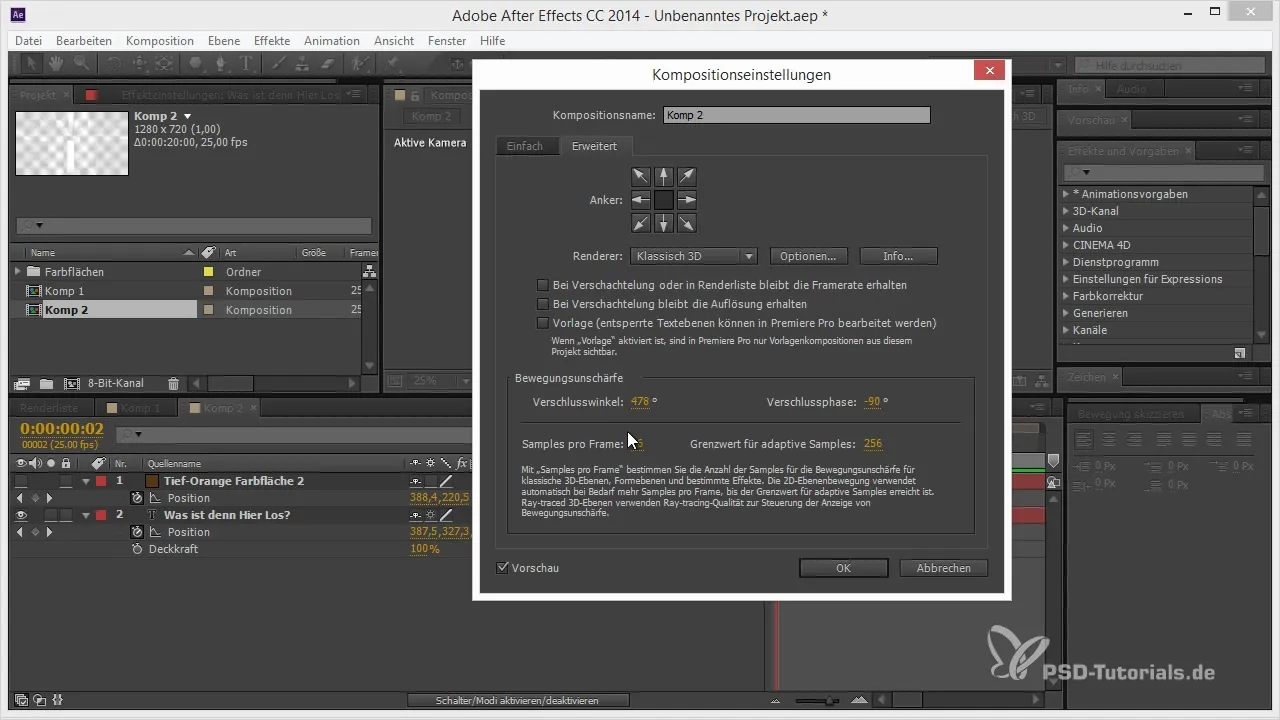Open the Effekte menu

(x=272, y=41)
